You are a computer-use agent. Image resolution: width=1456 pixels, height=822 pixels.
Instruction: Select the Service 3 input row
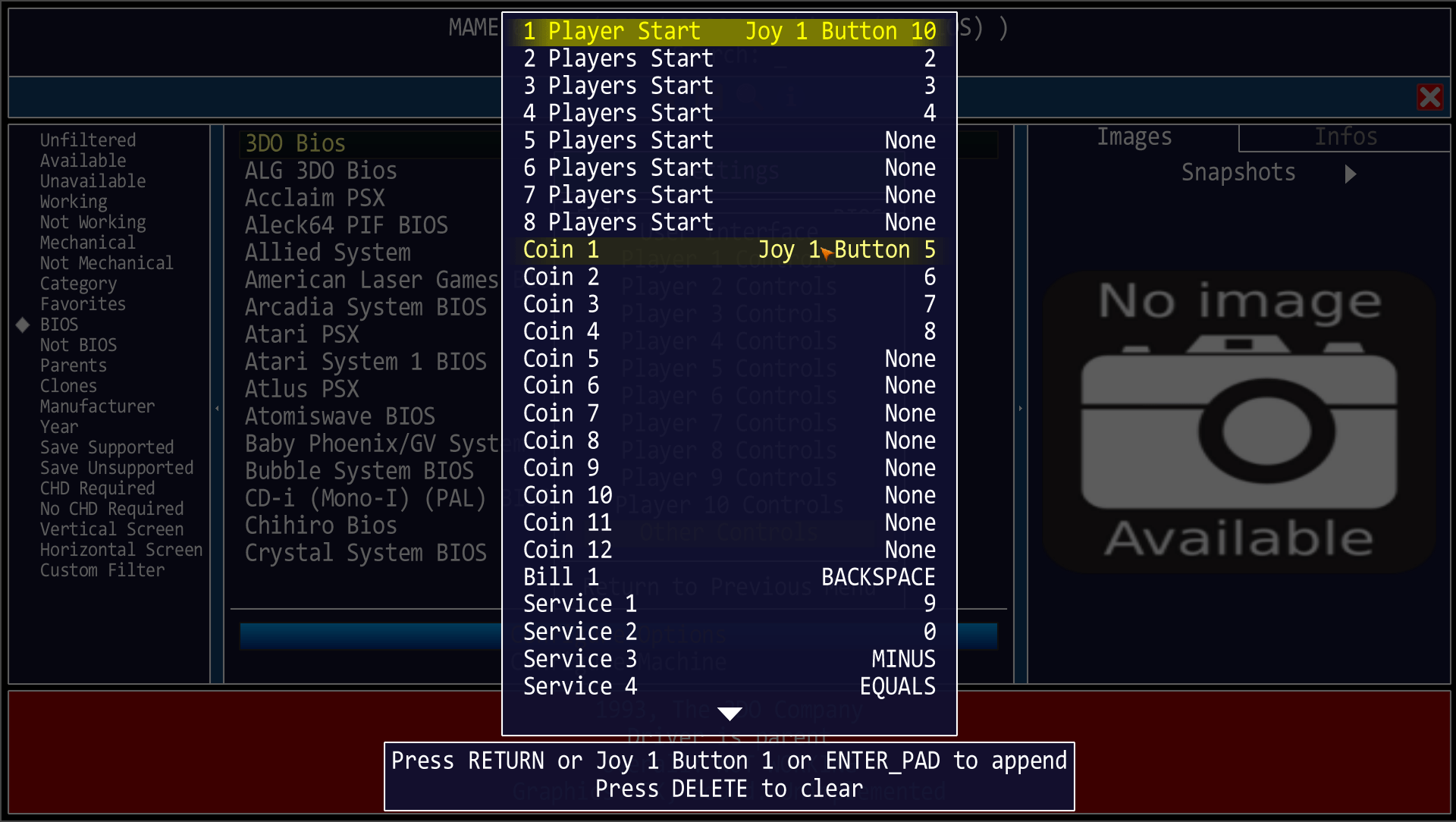730,659
